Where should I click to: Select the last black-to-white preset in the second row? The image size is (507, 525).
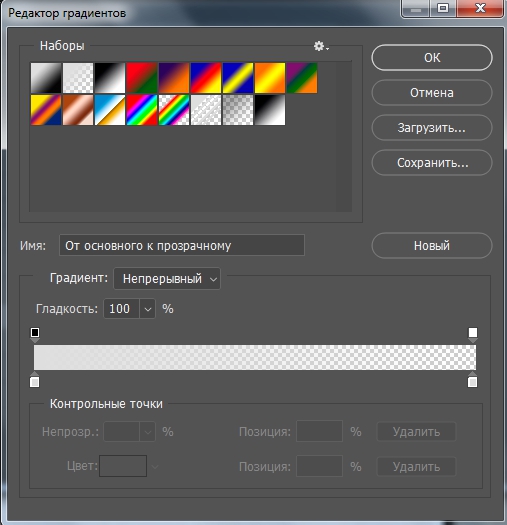[270, 110]
